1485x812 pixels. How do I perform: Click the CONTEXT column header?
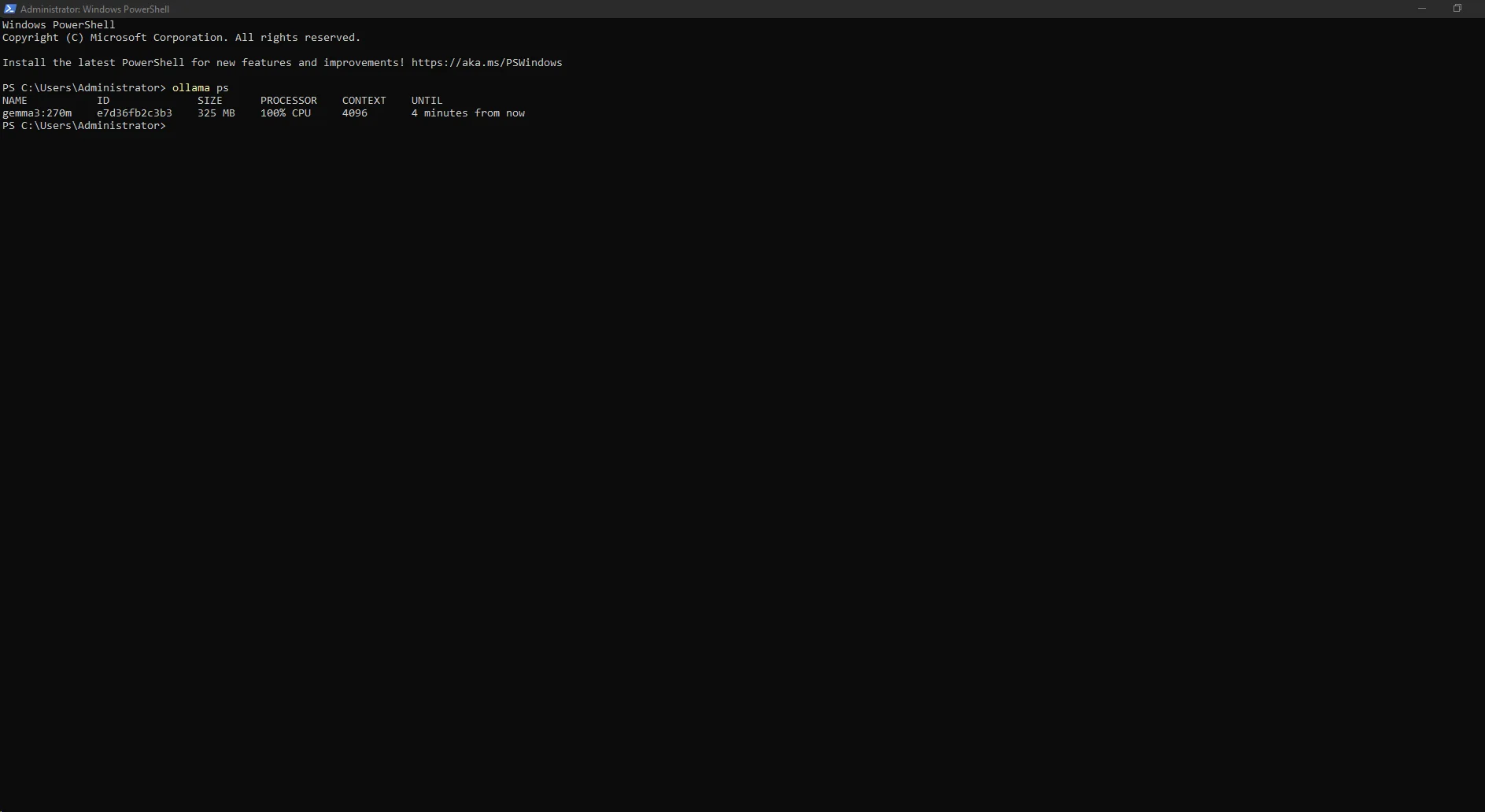364,101
